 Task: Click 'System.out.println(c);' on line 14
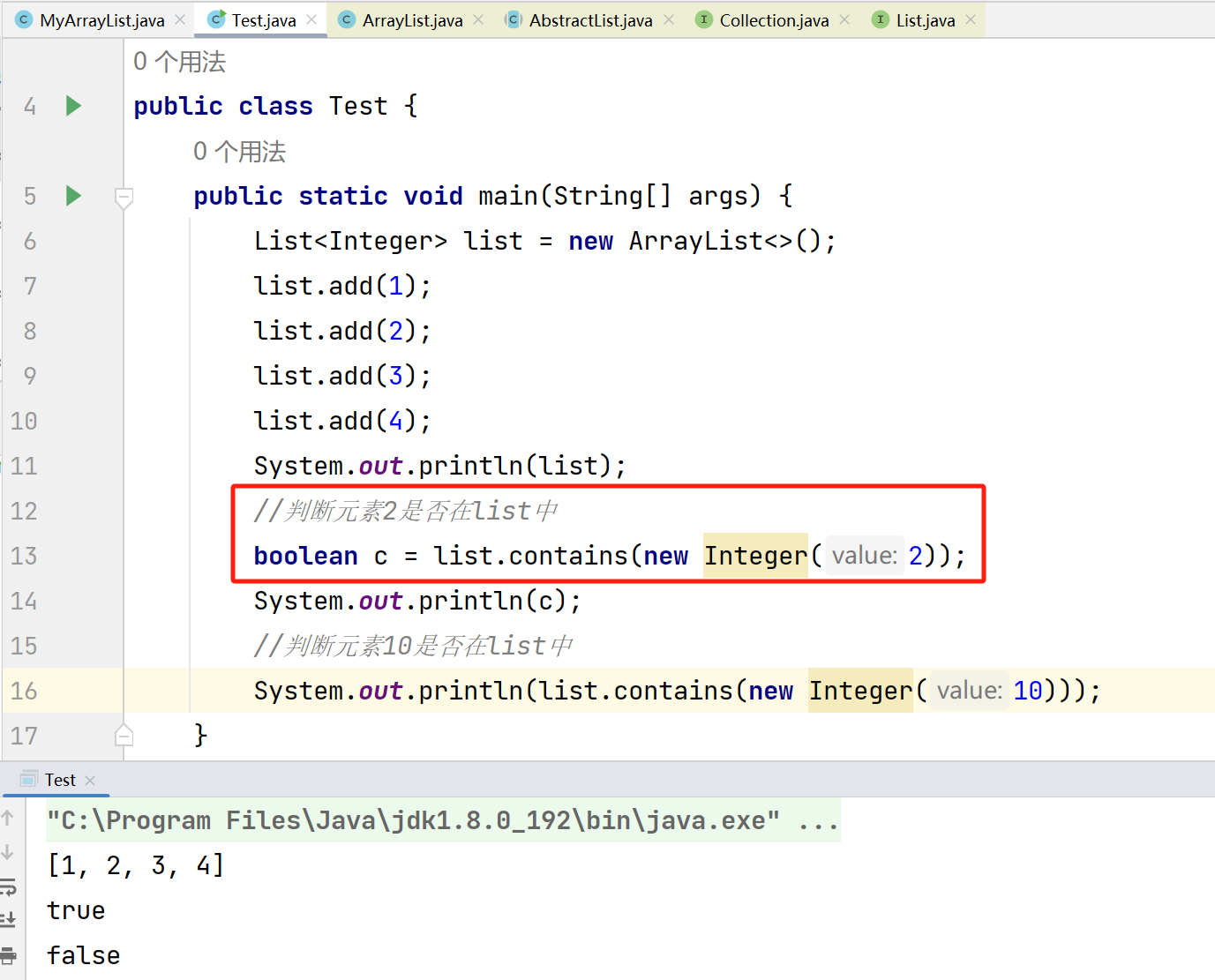coord(417,601)
